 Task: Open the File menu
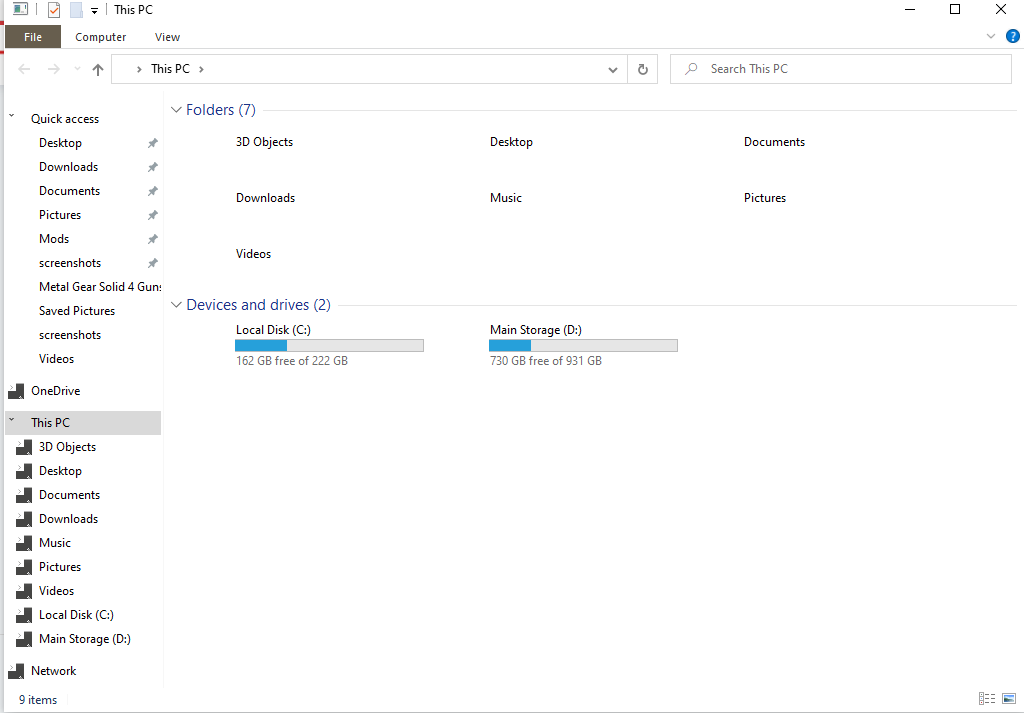click(33, 37)
